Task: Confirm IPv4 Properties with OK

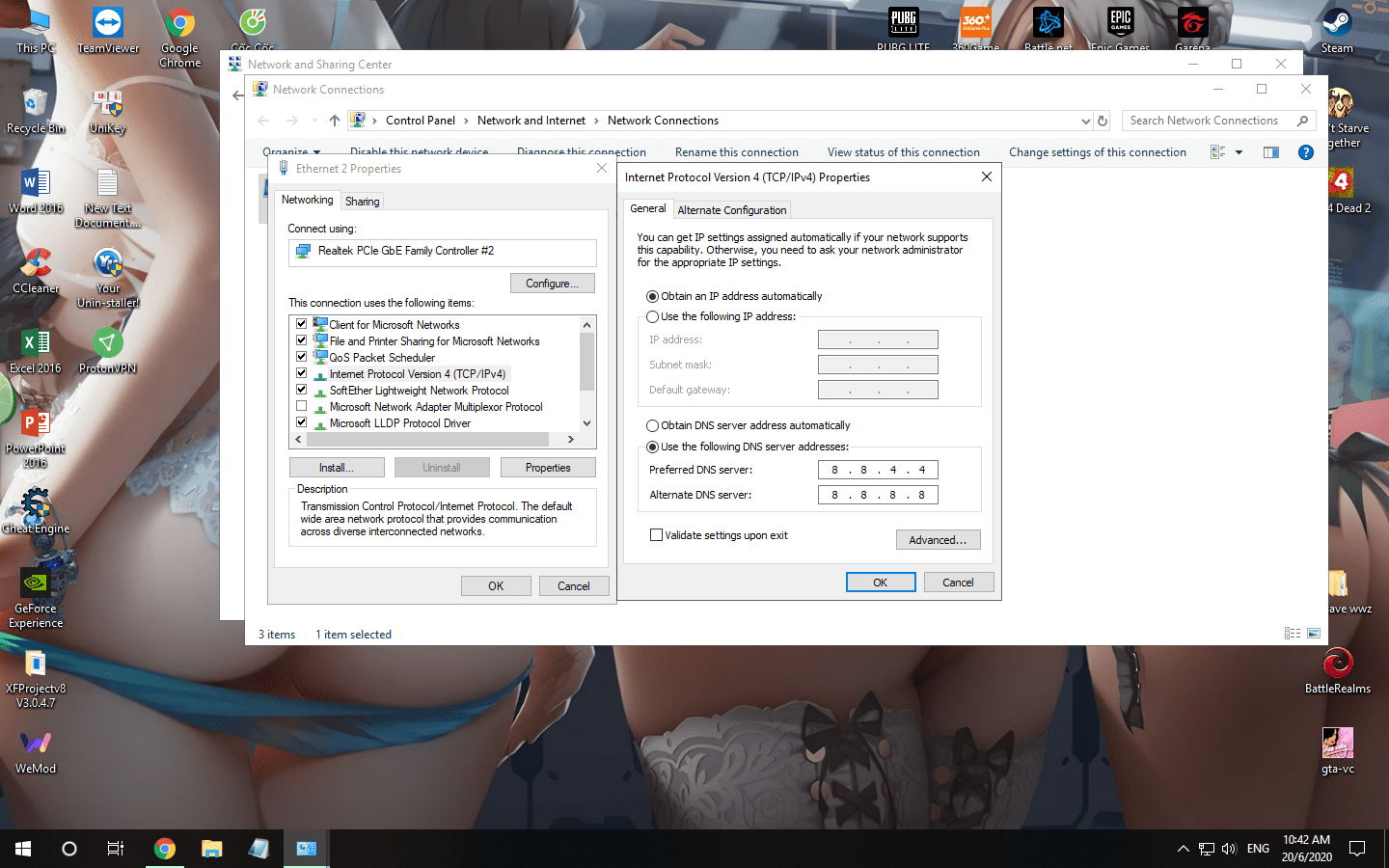Action: 881,583
